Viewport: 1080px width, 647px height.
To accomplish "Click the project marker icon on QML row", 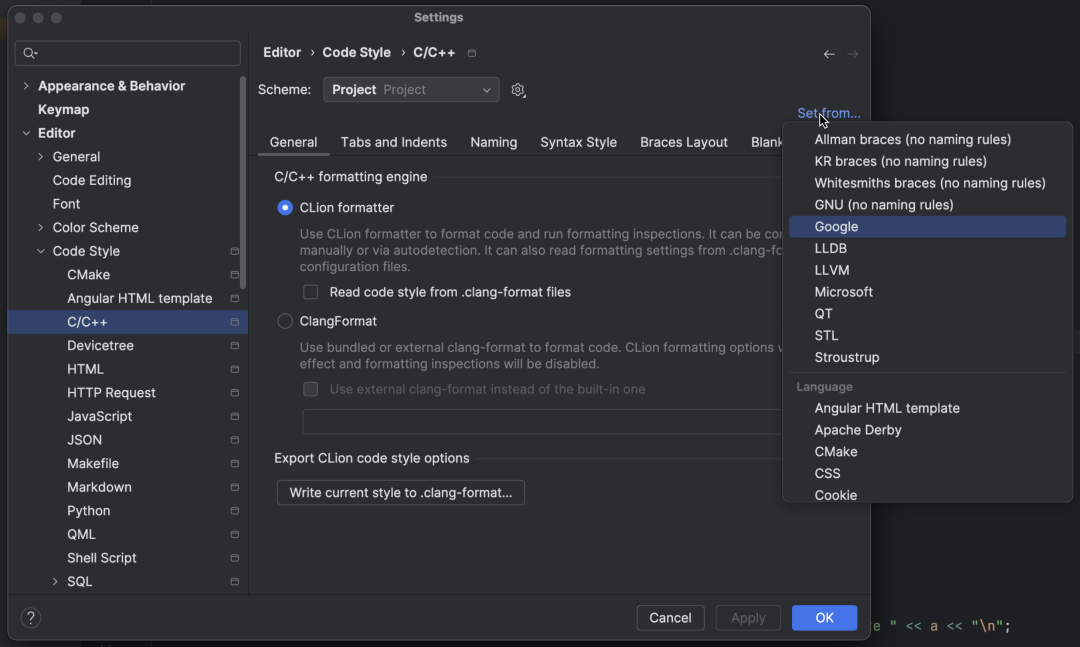I will pyautogui.click(x=234, y=535).
